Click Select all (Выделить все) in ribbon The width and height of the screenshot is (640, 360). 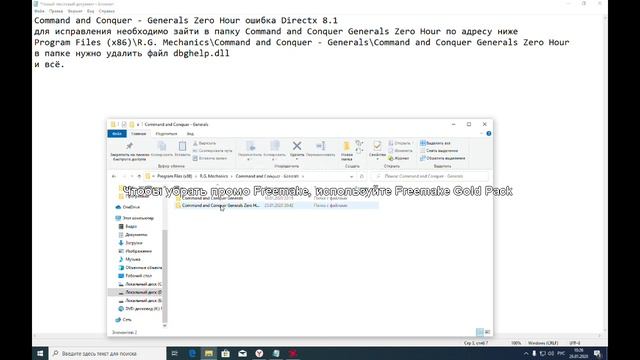click(435, 143)
